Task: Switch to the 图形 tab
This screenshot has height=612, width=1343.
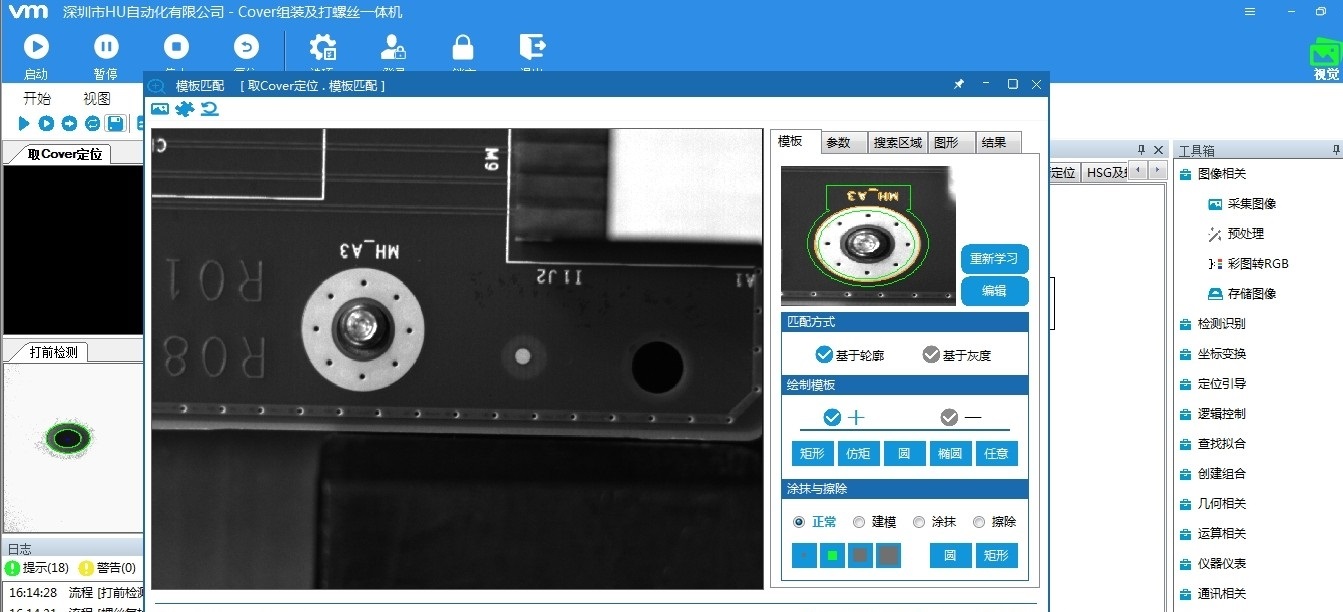Action: point(950,143)
